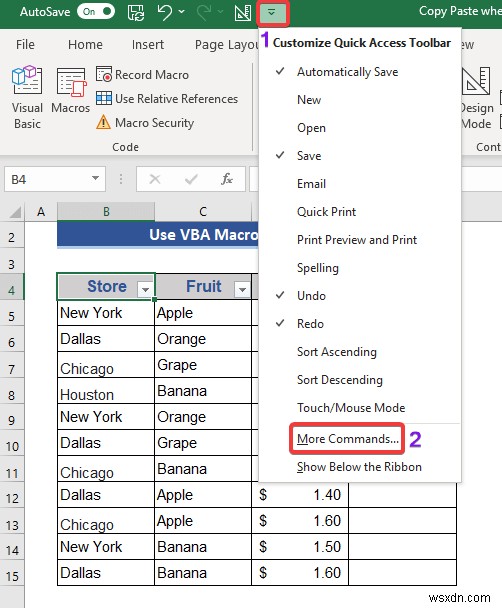Uncheck Save in customize menu
This screenshot has width=502, height=608.
(x=360, y=156)
